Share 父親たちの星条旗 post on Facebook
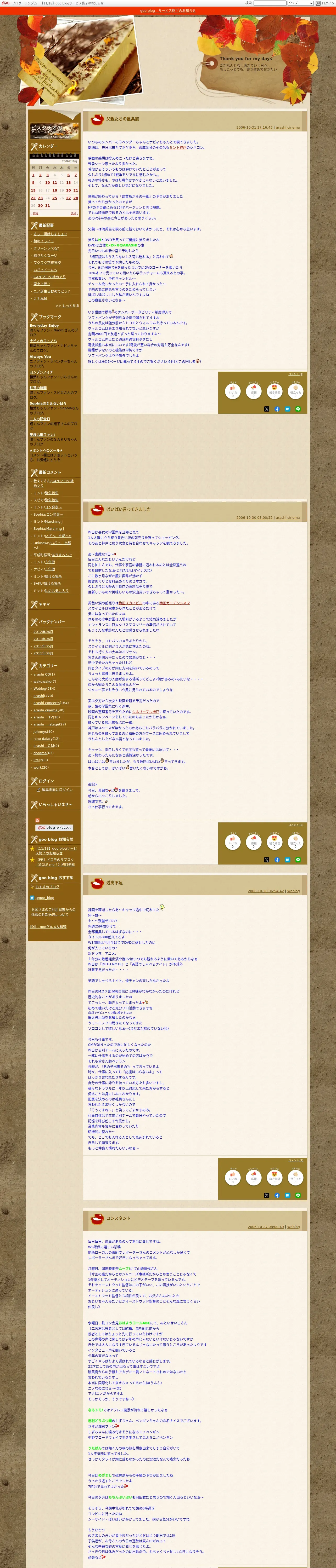 pos(277,409)
